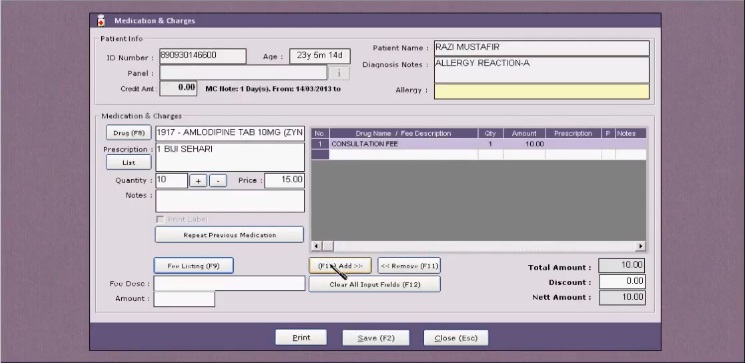
Task: Click the horizontal scrollbar thumb in table
Action: point(328,246)
